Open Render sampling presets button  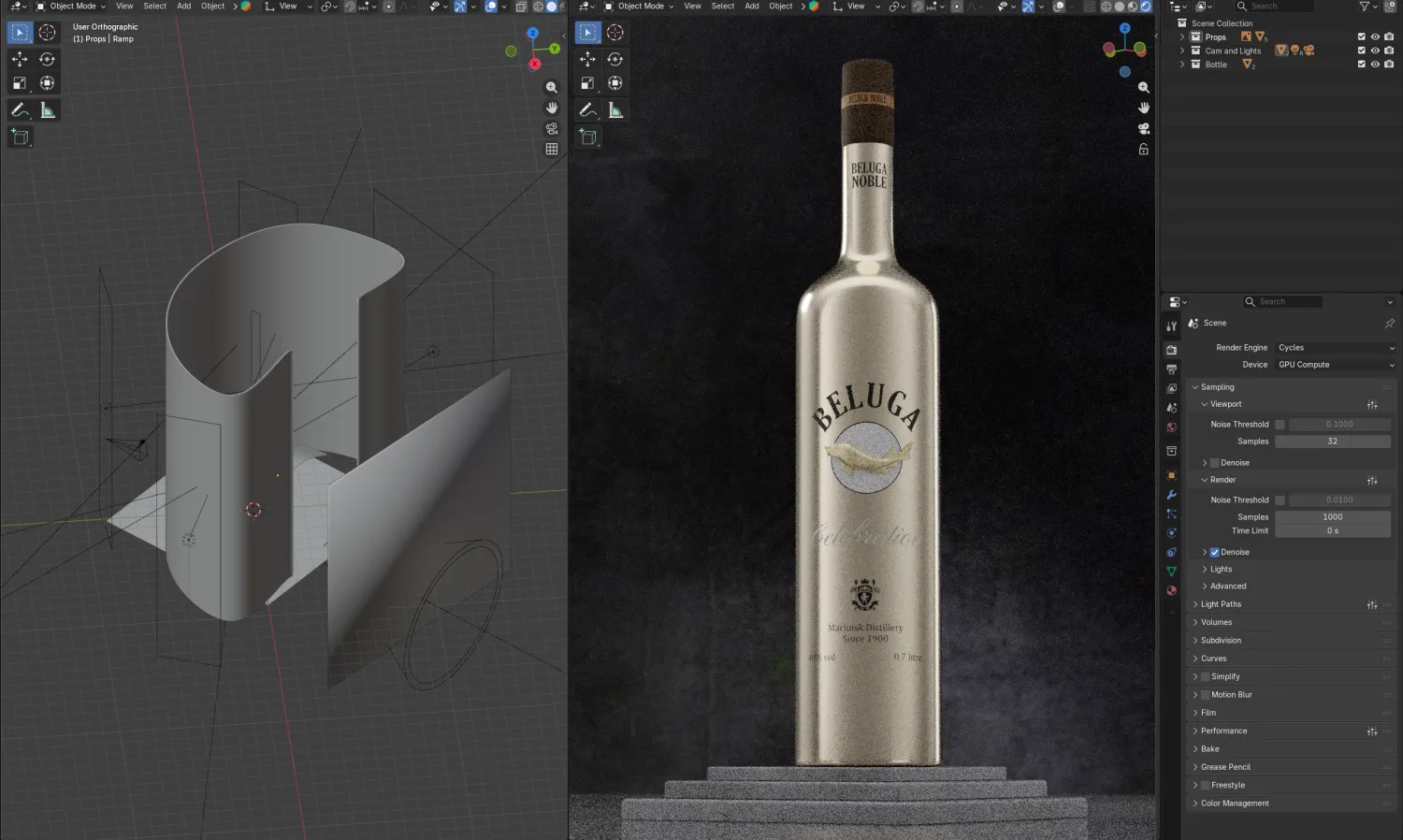(1372, 481)
